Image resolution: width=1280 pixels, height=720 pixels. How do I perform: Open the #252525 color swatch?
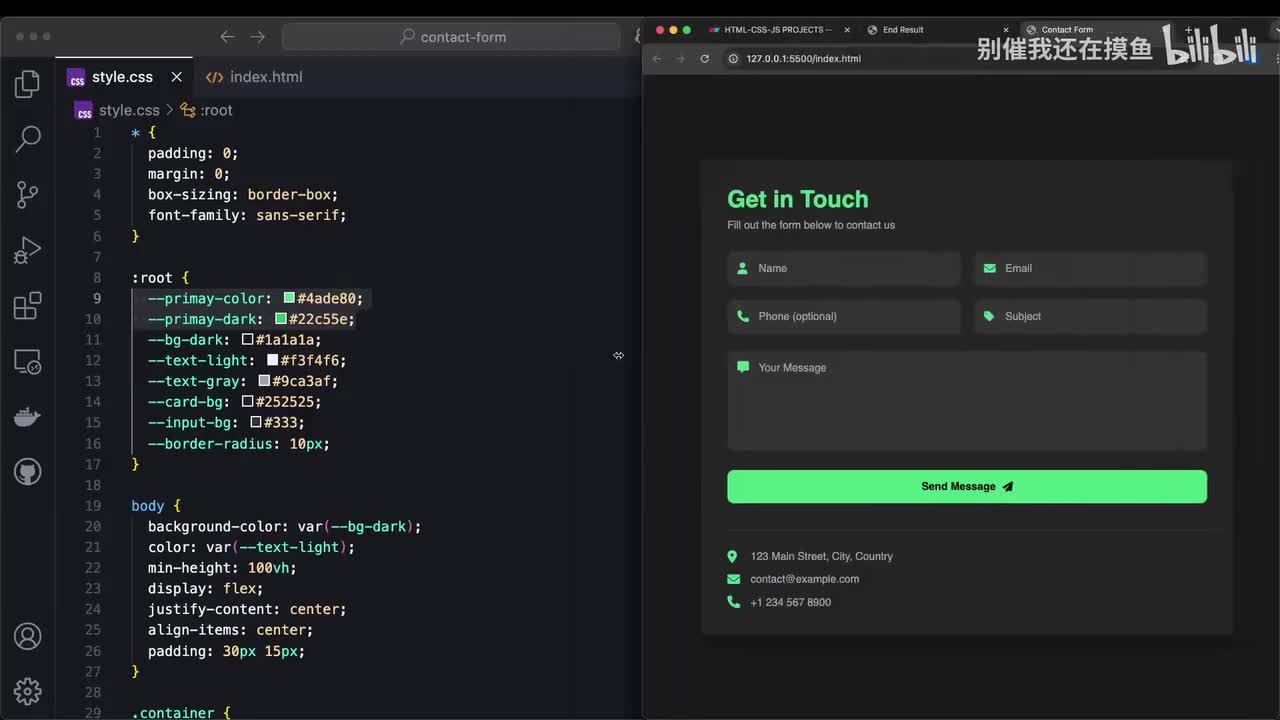coord(247,402)
